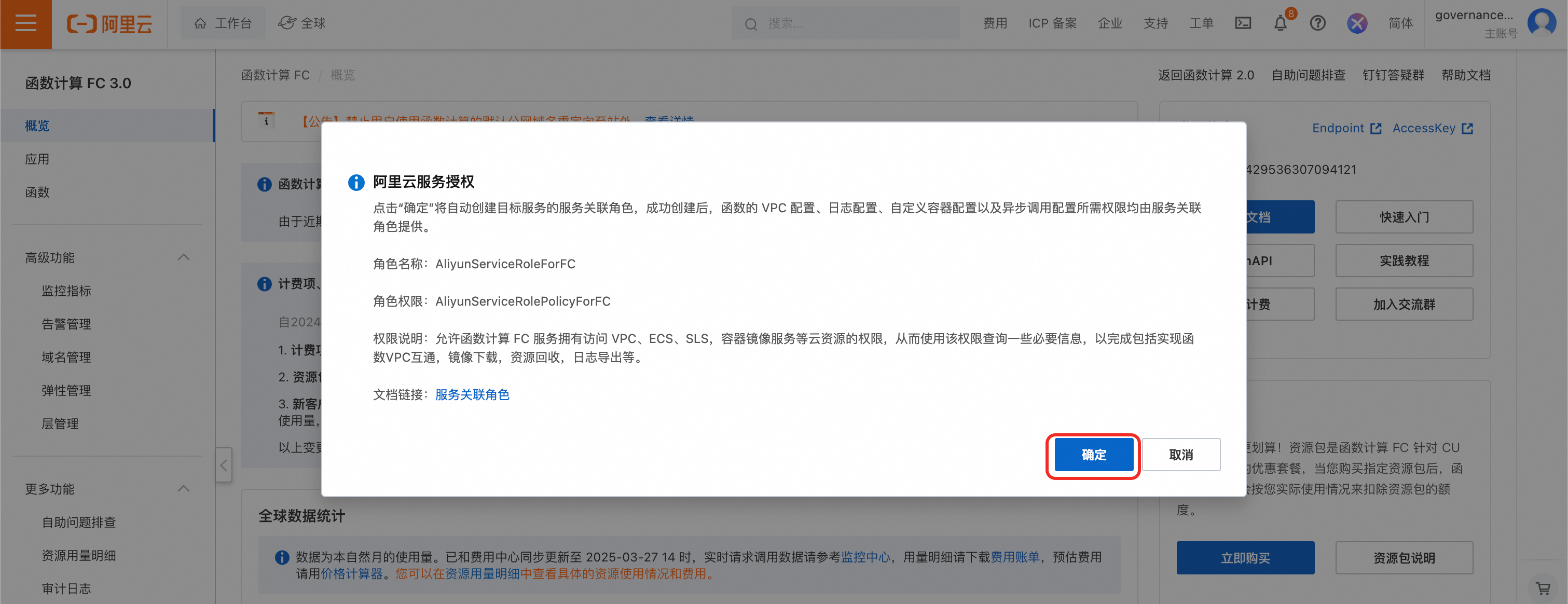1568x604 pixels.
Task: Launch Cloud Shell terminal icon
Action: click(1243, 23)
